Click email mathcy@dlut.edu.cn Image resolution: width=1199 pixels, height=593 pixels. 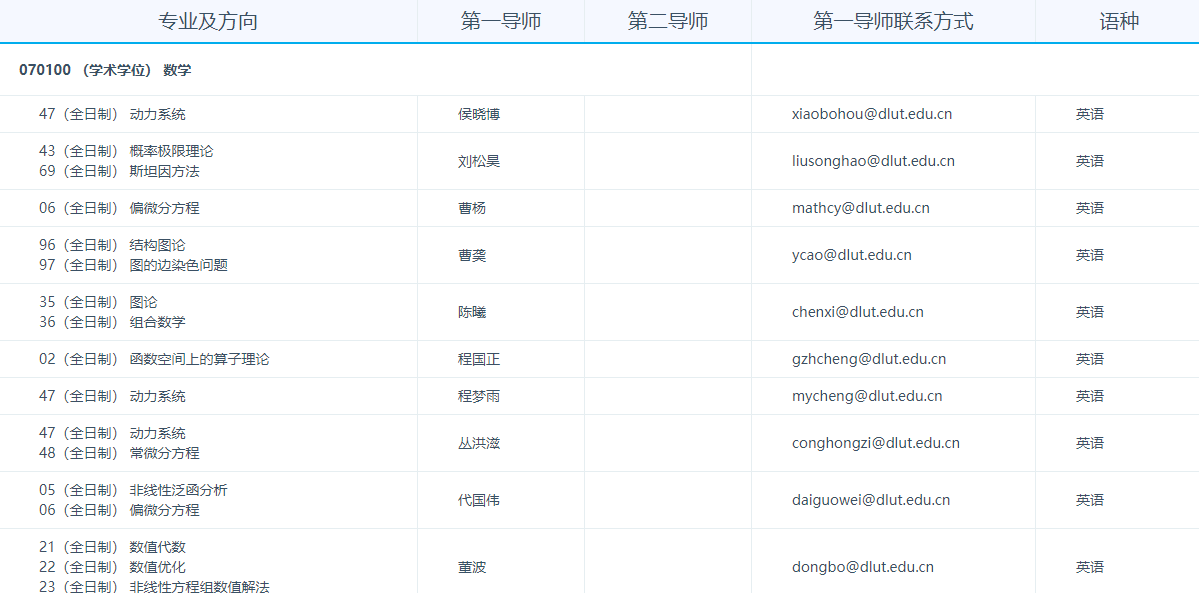click(x=861, y=208)
